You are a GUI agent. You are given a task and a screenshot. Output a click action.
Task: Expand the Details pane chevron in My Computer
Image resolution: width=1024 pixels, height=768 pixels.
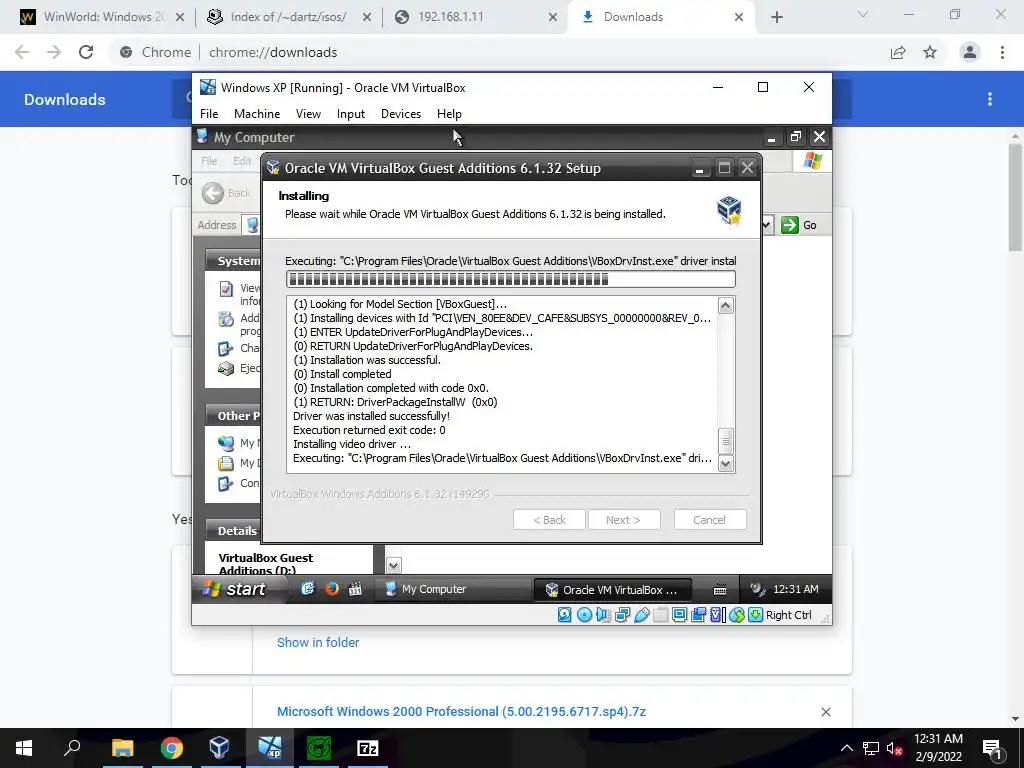393,565
